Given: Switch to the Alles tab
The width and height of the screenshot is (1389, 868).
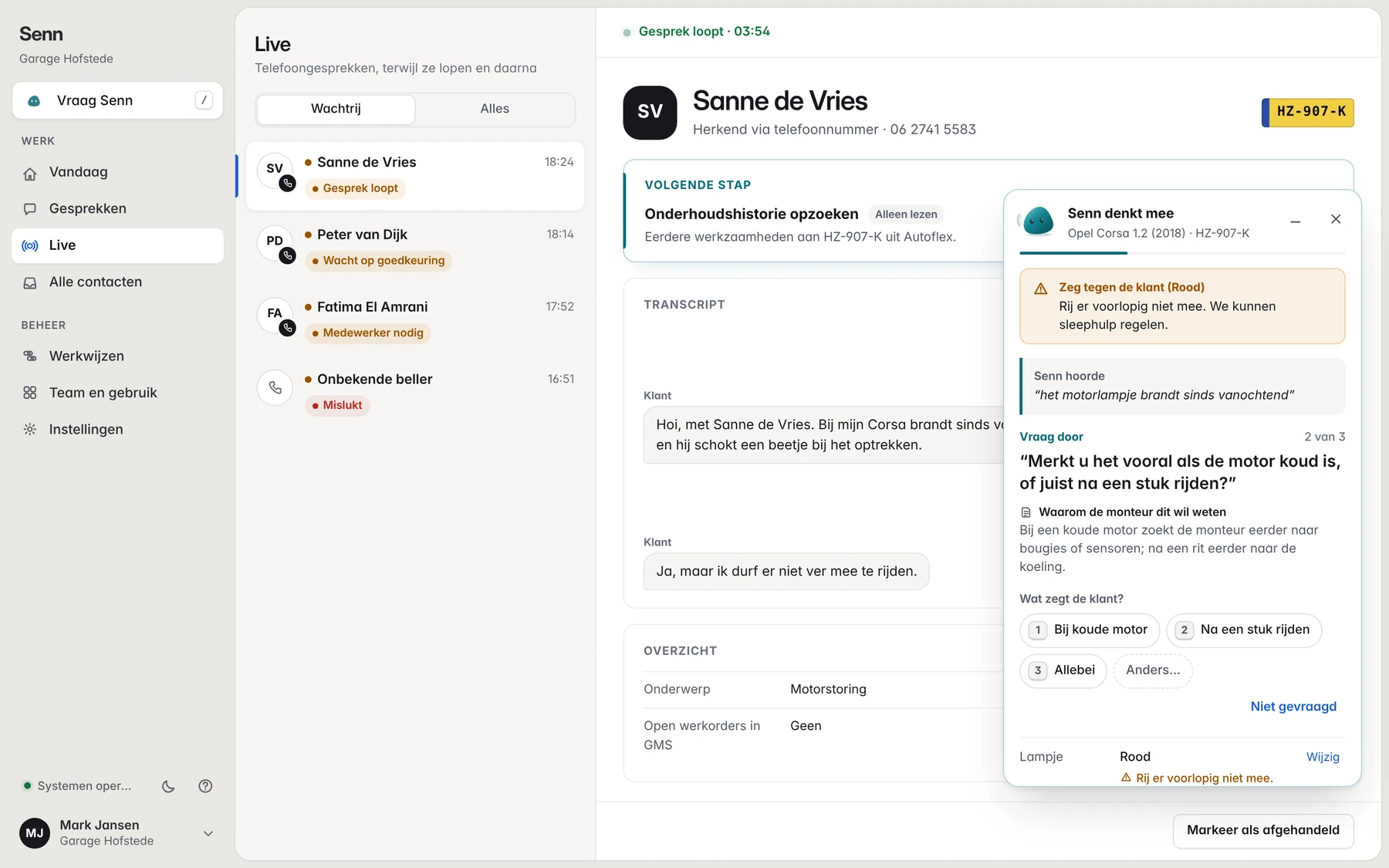Looking at the screenshot, I should click(x=495, y=110).
